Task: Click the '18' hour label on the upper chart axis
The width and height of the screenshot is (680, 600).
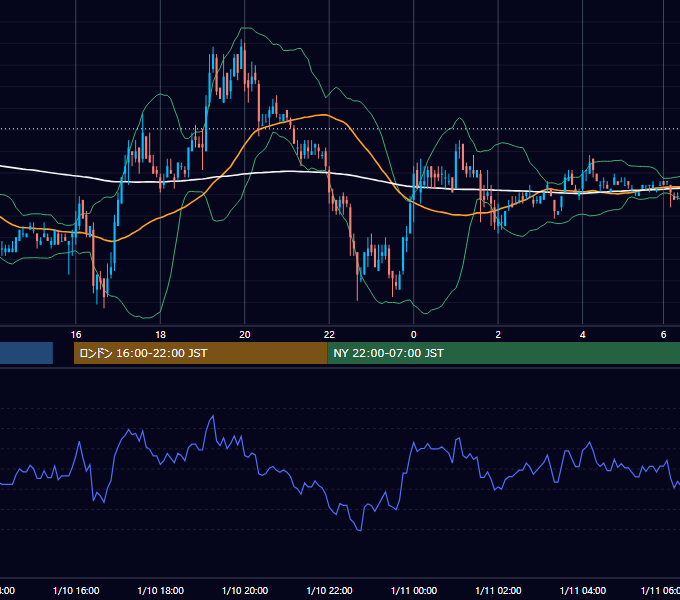Action: tap(160, 335)
